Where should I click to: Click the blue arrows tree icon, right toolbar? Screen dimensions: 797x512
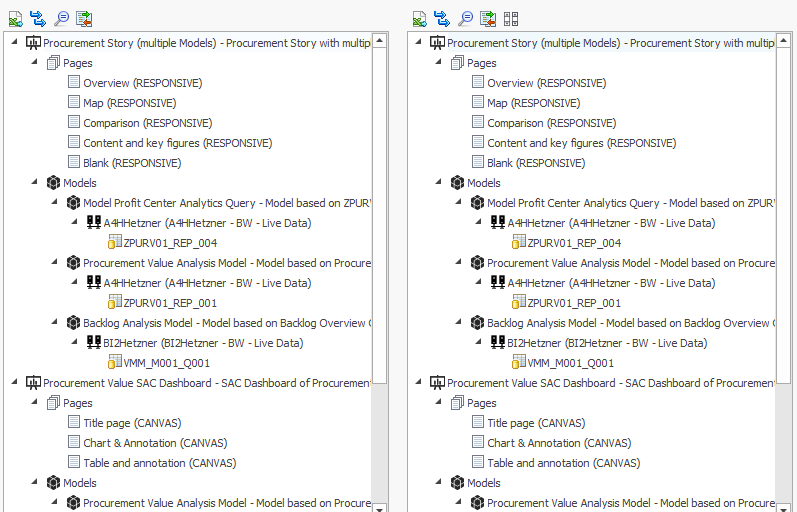pyautogui.click(x=442, y=18)
